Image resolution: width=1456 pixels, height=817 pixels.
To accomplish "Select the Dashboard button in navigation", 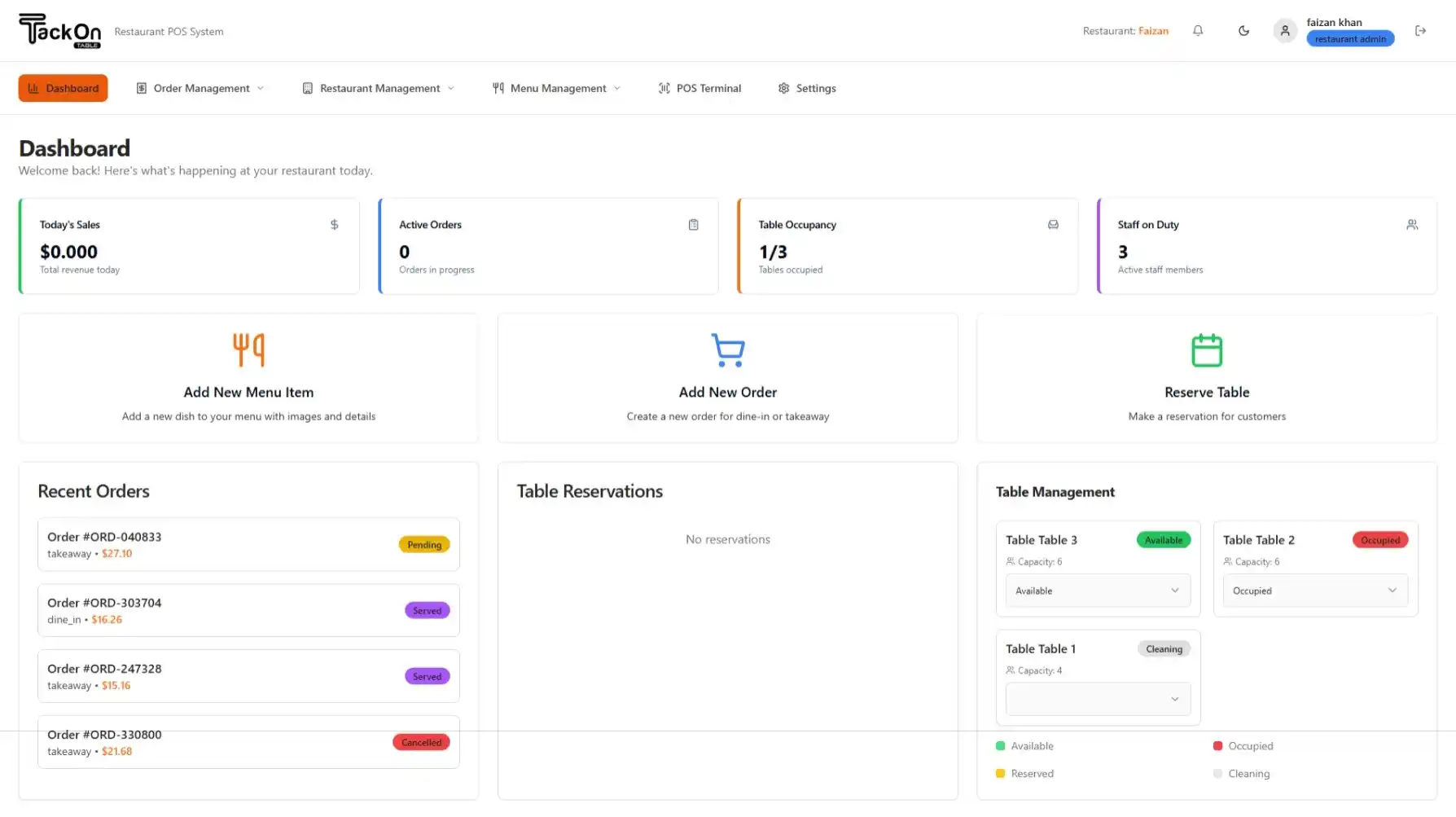I will [63, 88].
